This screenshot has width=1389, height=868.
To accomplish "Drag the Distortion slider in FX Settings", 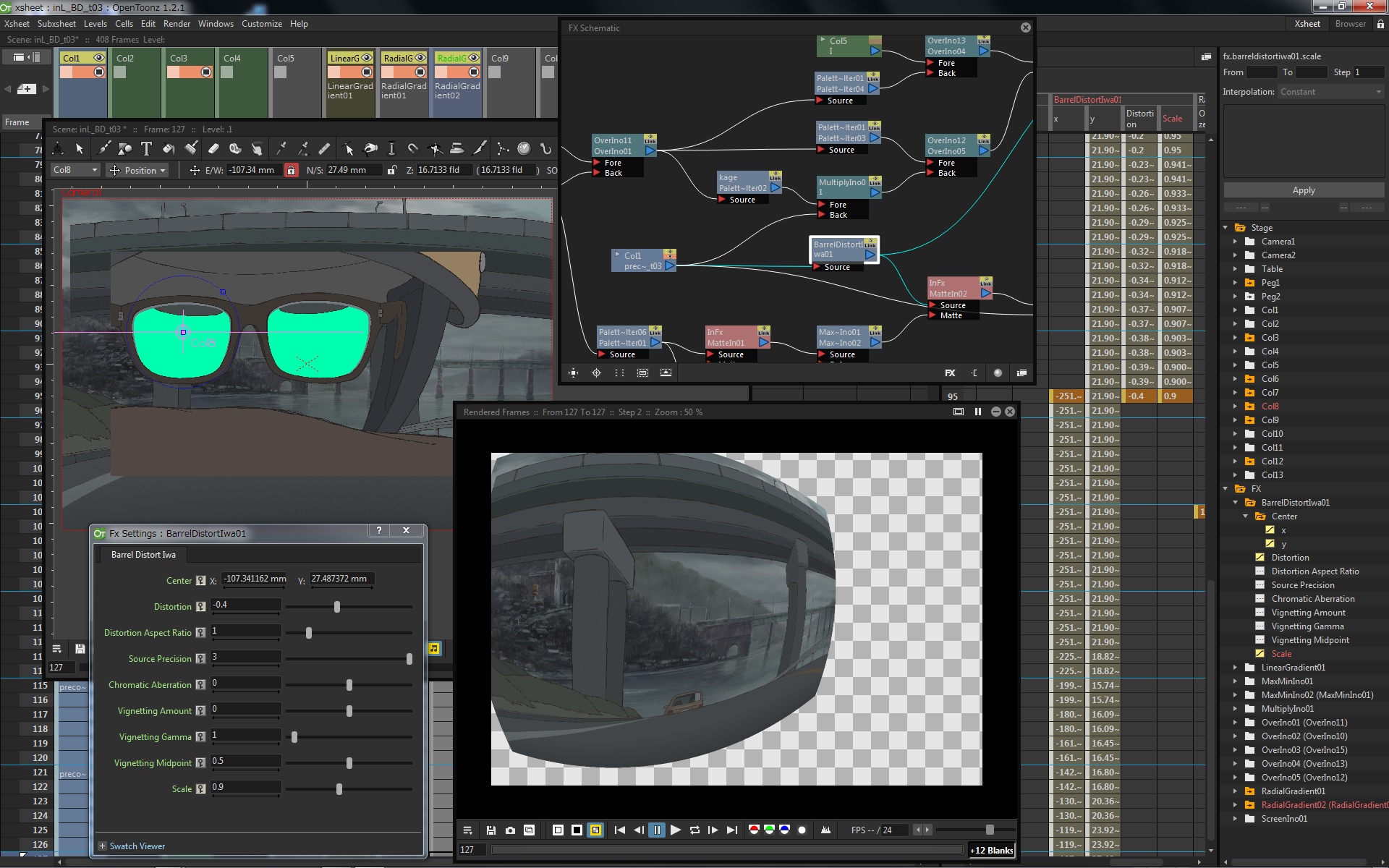I will [x=338, y=606].
